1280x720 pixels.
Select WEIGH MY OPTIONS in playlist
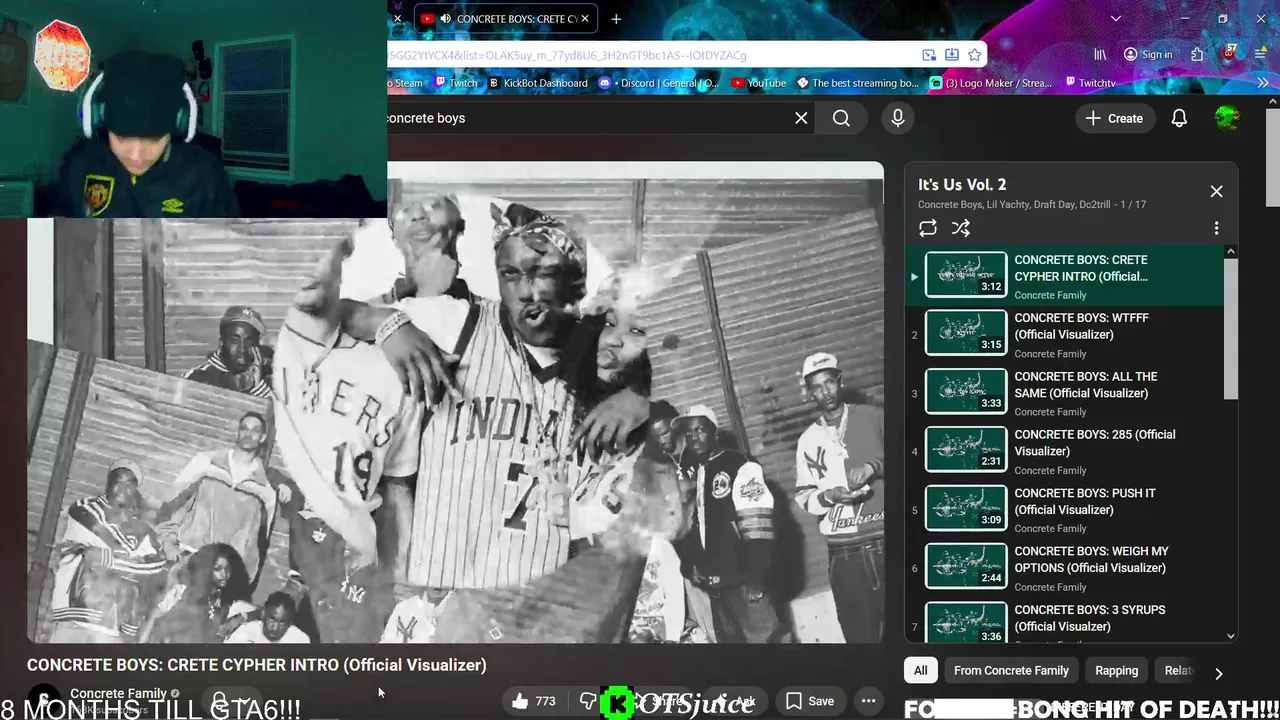pos(1064,567)
